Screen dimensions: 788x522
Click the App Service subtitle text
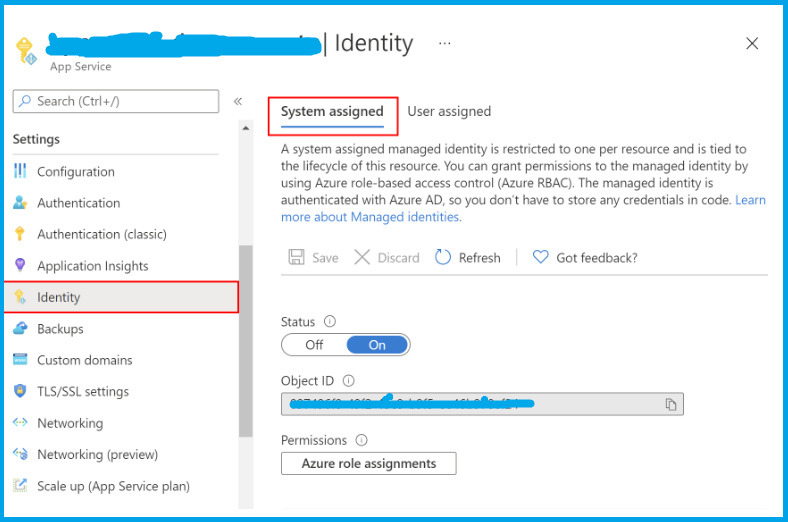80,66
